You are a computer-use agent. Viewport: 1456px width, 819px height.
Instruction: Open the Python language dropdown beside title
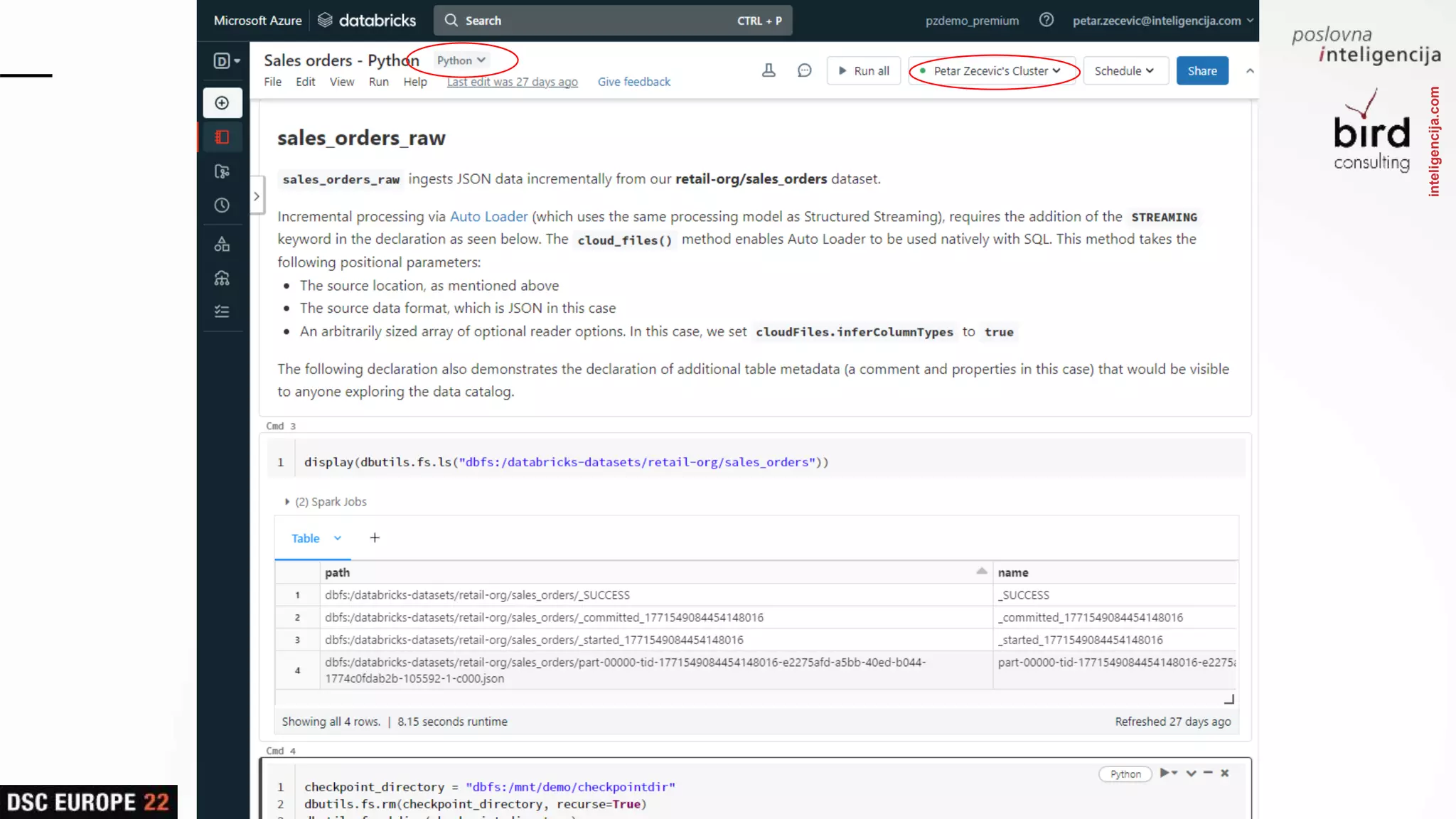(461, 60)
